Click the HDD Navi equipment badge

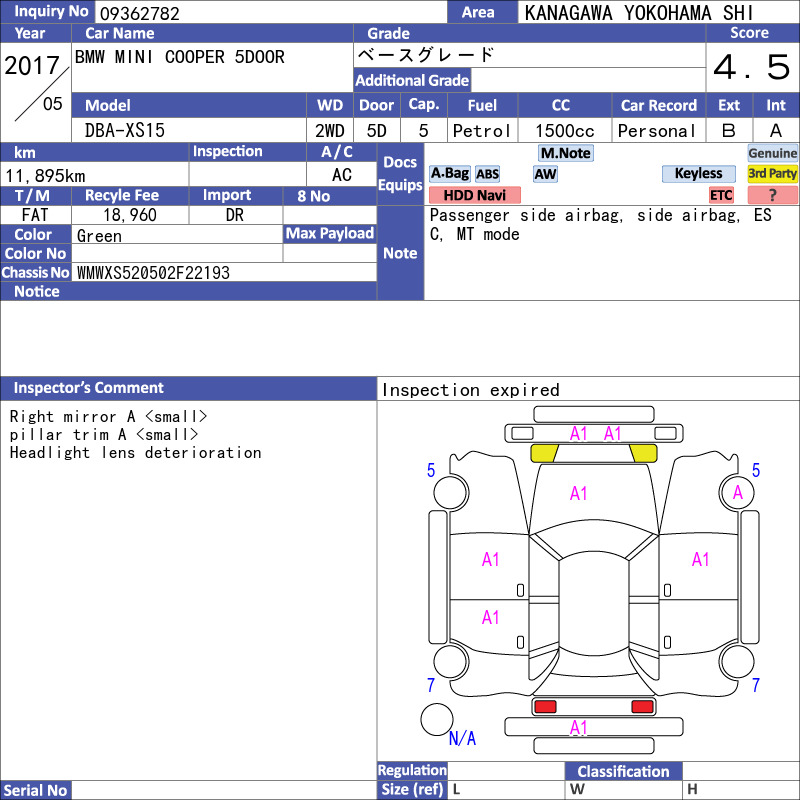pyautogui.click(x=474, y=195)
